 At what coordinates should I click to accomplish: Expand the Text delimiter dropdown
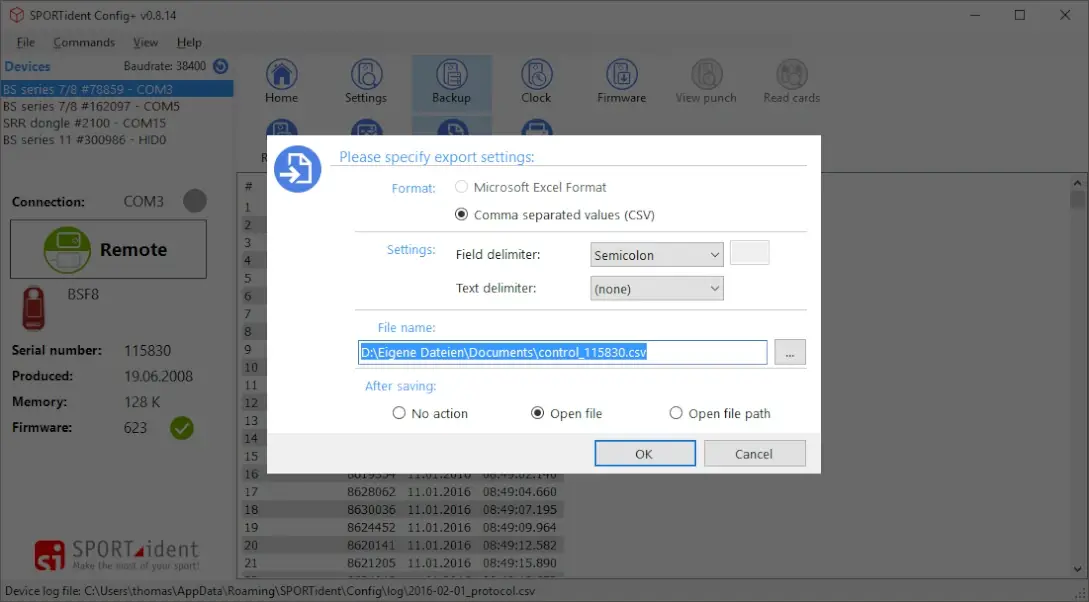tap(657, 289)
